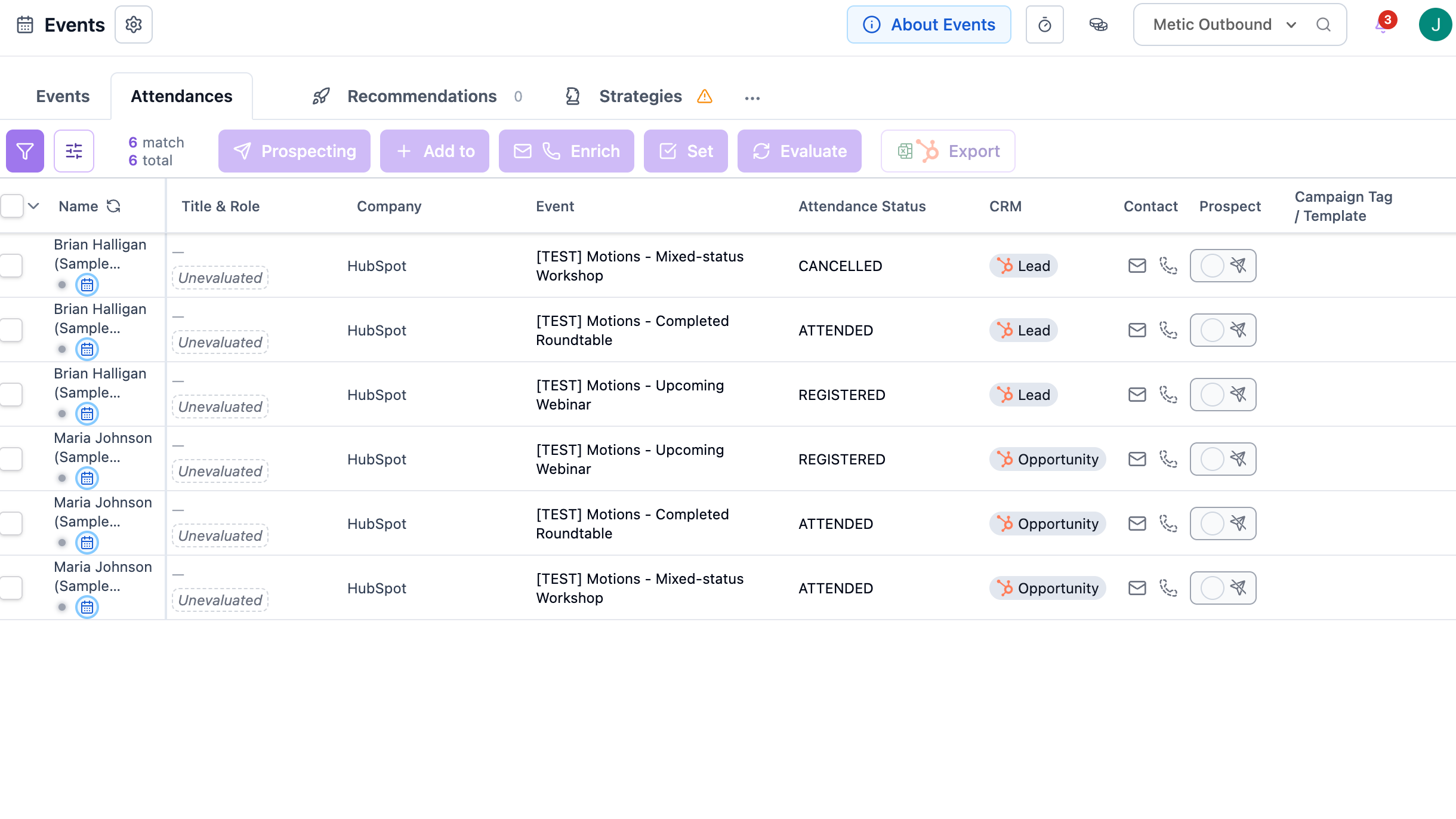Open user avatar J menu

click(1435, 24)
